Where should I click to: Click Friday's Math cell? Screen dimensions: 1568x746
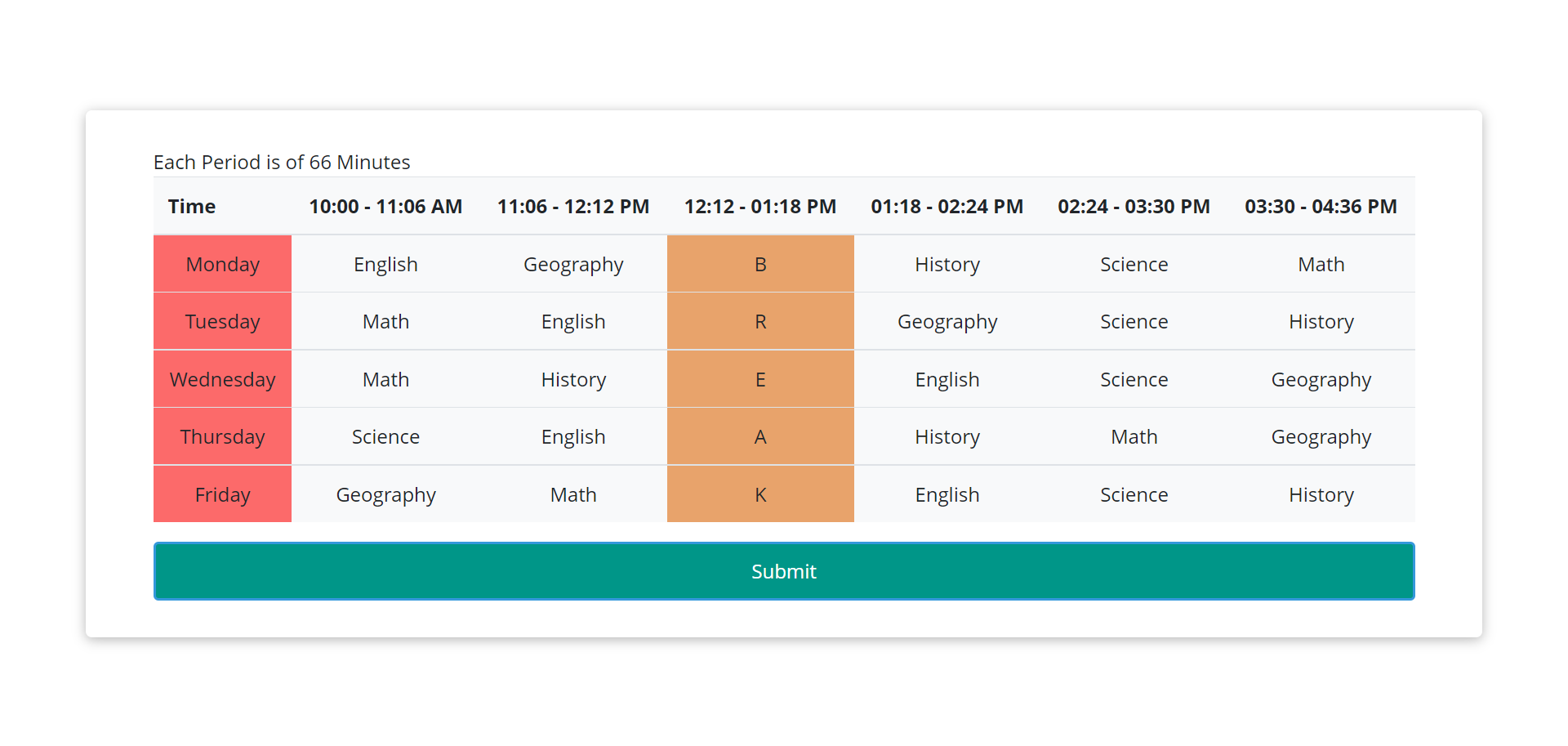(573, 494)
